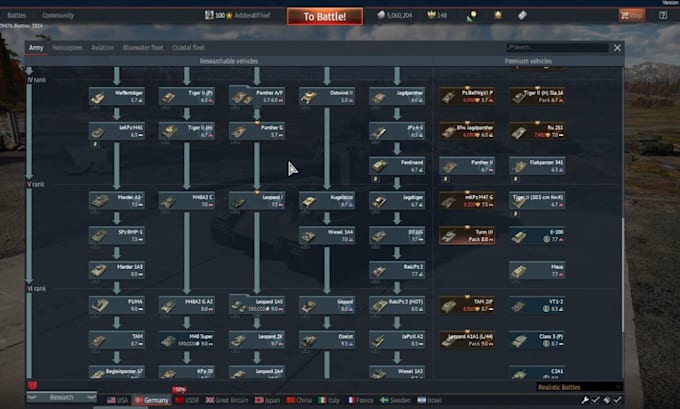This screenshot has height=409, width=680.
Task: Switch to the Bluewater fleet tab
Action: tap(143, 48)
